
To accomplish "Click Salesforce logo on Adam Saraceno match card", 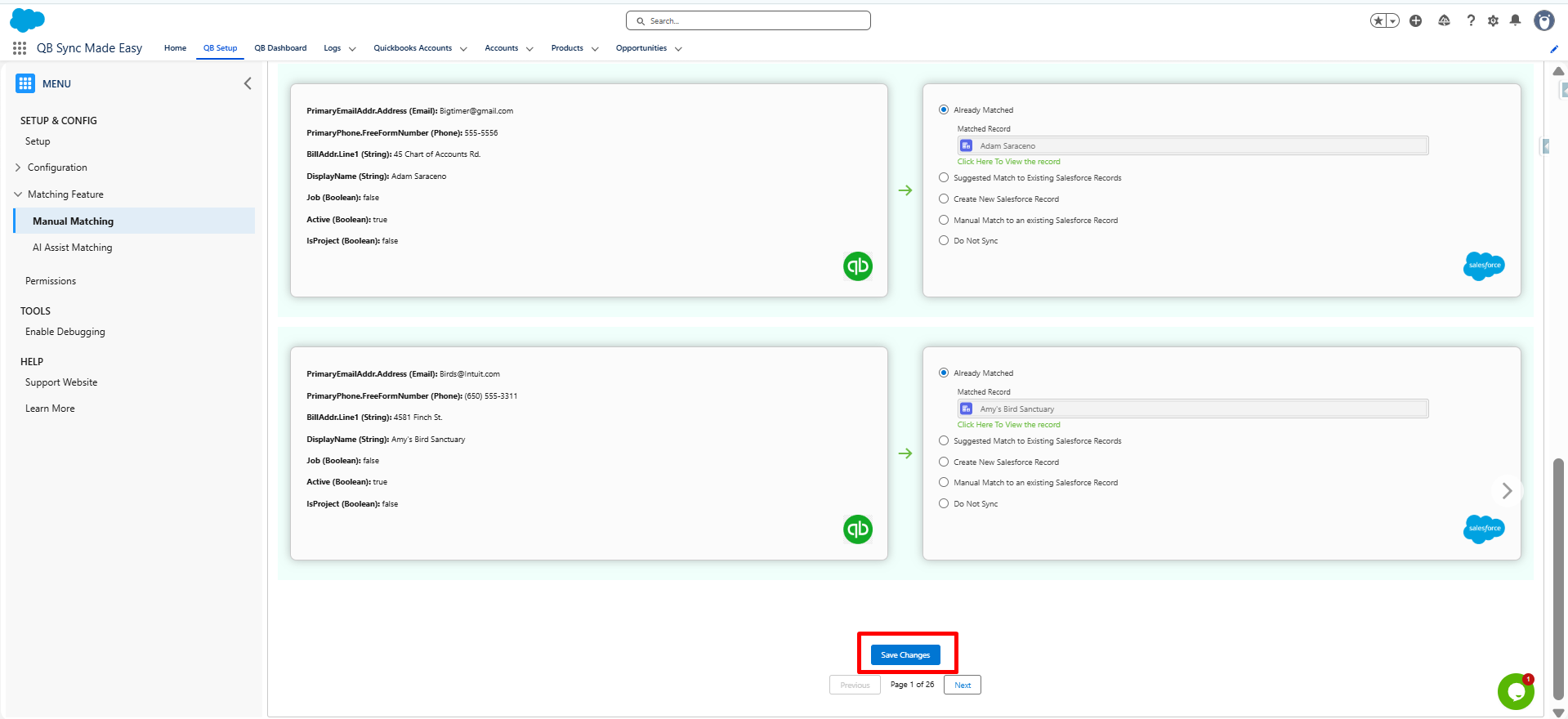I will (x=1484, y=266).
